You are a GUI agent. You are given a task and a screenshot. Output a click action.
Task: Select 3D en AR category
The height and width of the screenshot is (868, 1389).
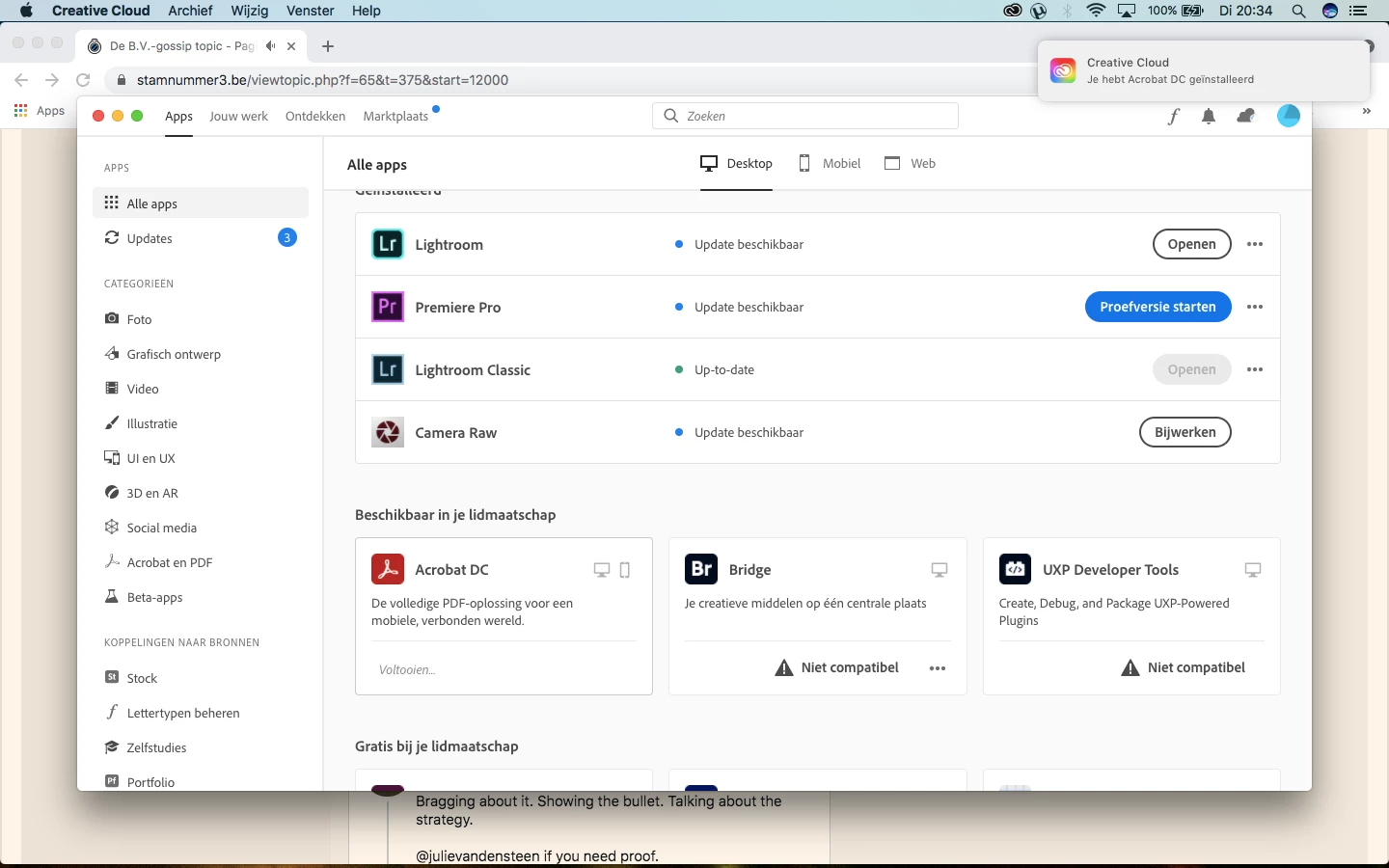tap(201, 493)
